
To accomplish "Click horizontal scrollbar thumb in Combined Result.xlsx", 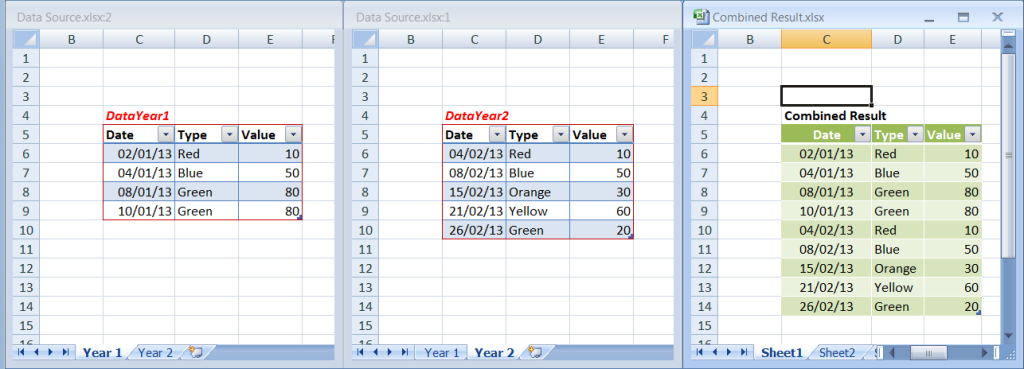I will coord(928,353).
